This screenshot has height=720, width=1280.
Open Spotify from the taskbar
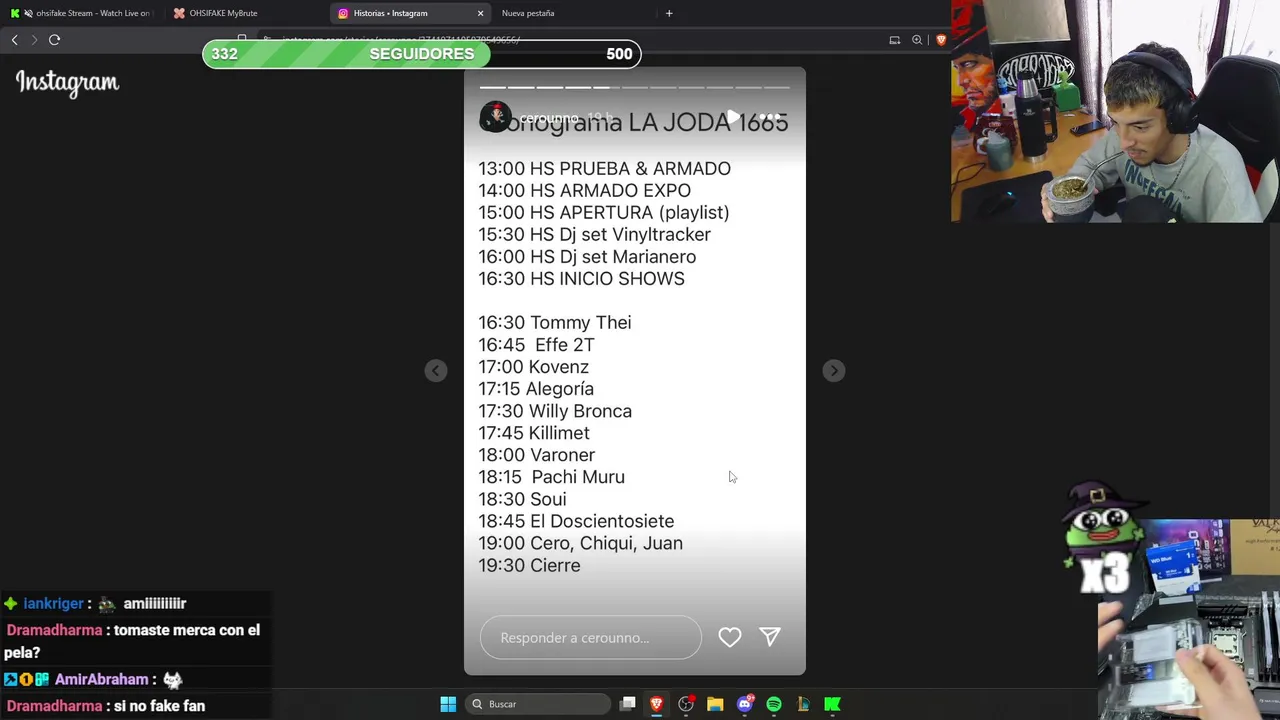(x=774, y=704)
